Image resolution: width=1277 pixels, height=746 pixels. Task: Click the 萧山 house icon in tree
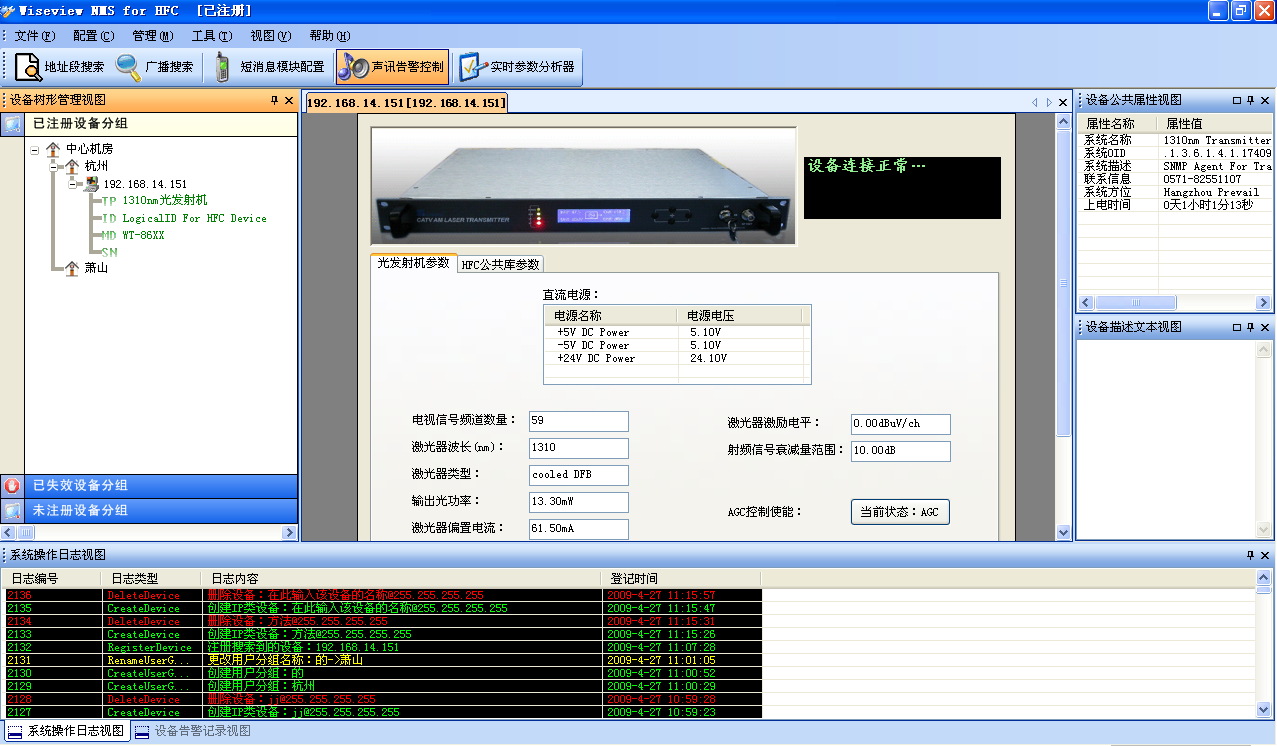tap(72, 268)
